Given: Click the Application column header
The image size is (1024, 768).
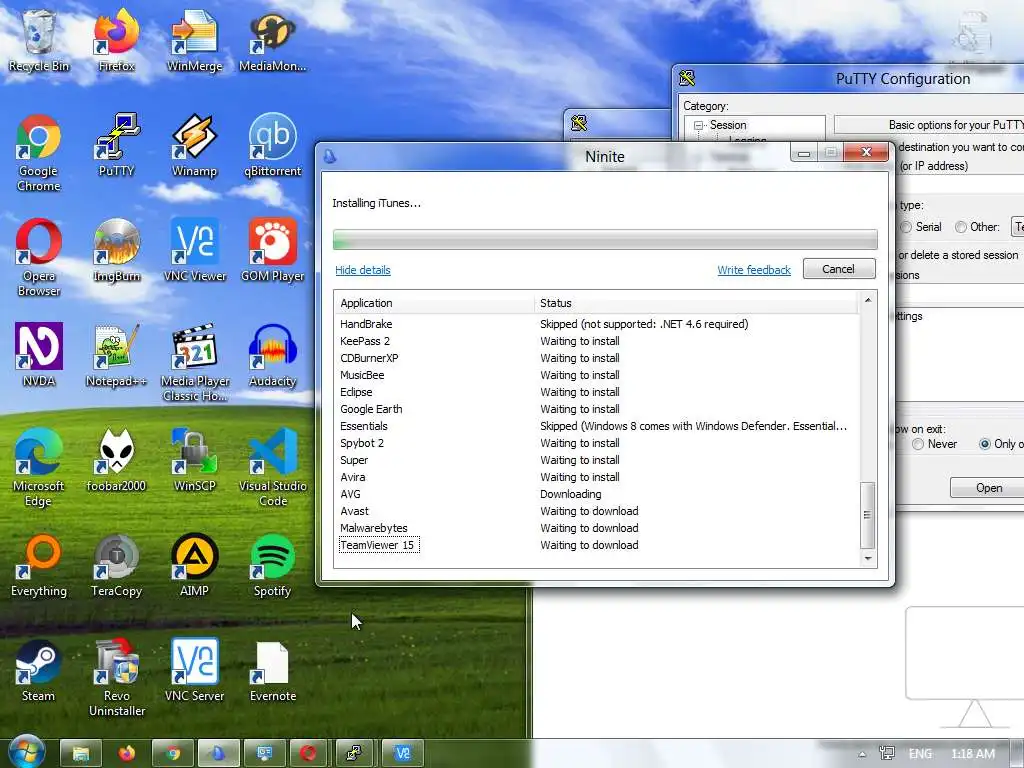Looking at the screenshot, I should (x=434, y=303).
